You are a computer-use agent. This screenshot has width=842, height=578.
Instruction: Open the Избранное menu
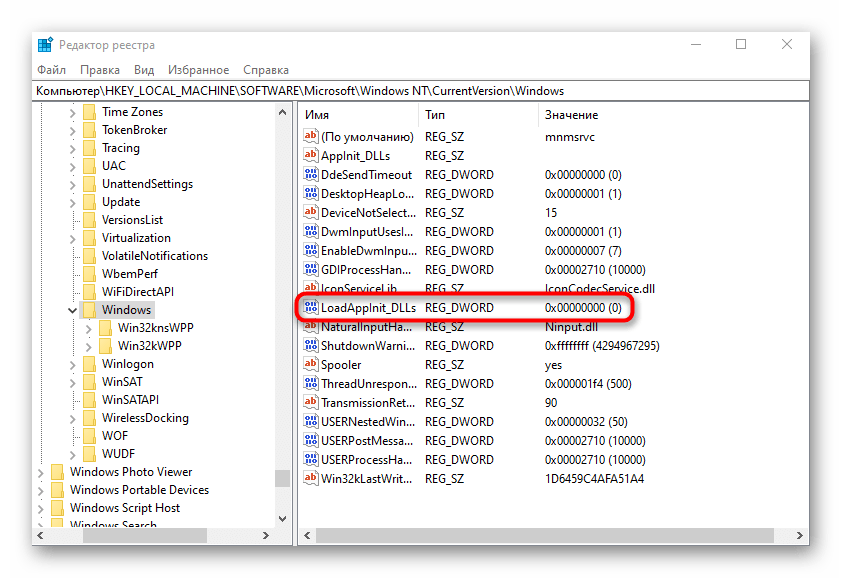[x=198, y=70]
